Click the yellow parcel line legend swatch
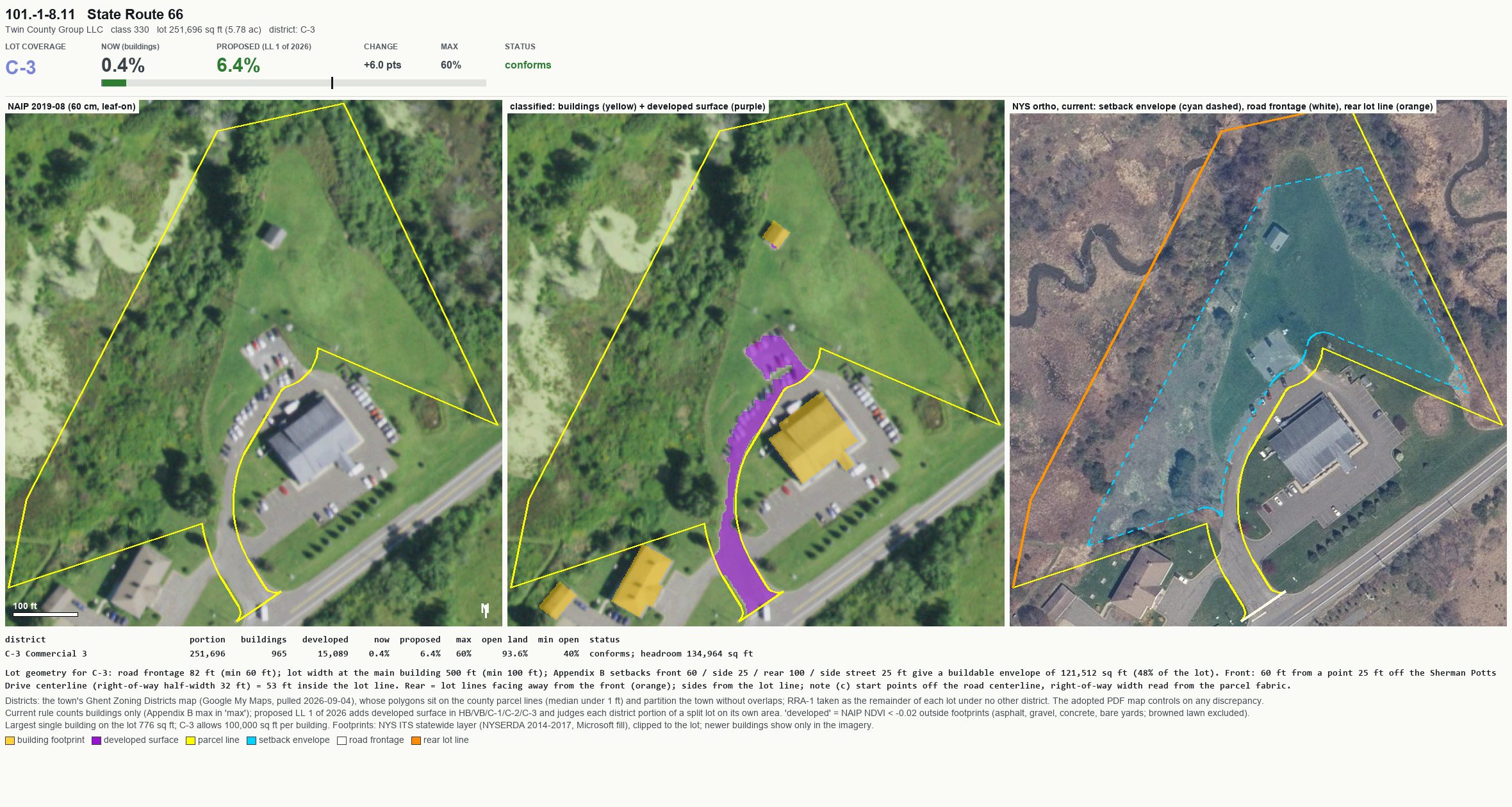Viewport: 1512px width, 807px height. pos(190,740)
